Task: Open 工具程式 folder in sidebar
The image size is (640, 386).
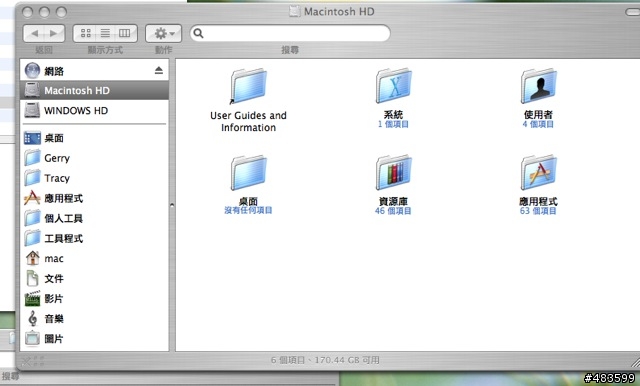Action: click(94, 238)
